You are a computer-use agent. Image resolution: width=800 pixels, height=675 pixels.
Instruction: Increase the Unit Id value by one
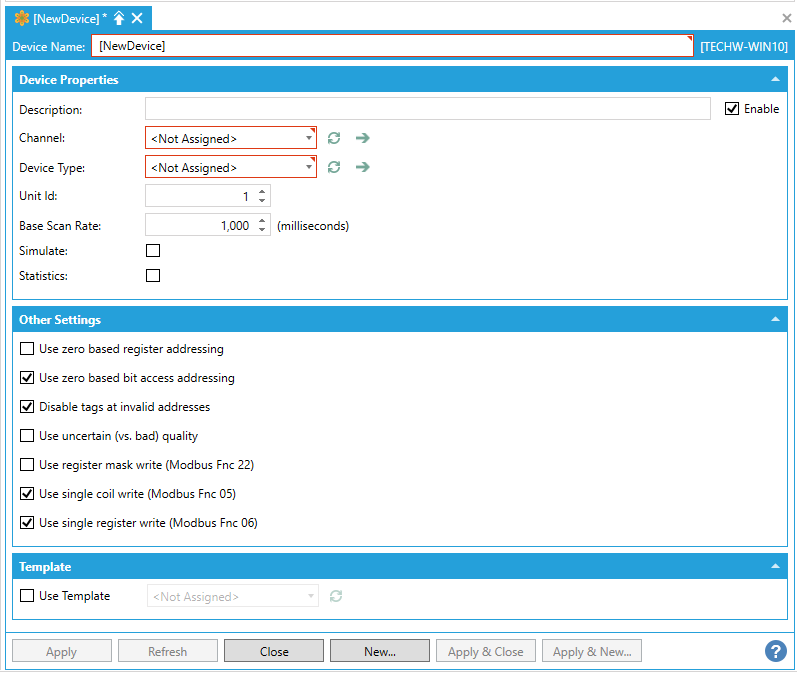[262, 192]
